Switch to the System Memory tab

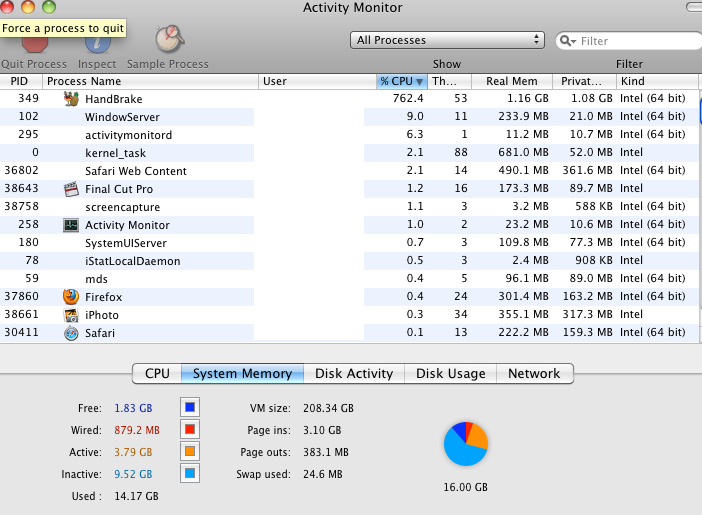tap(242, 373)
